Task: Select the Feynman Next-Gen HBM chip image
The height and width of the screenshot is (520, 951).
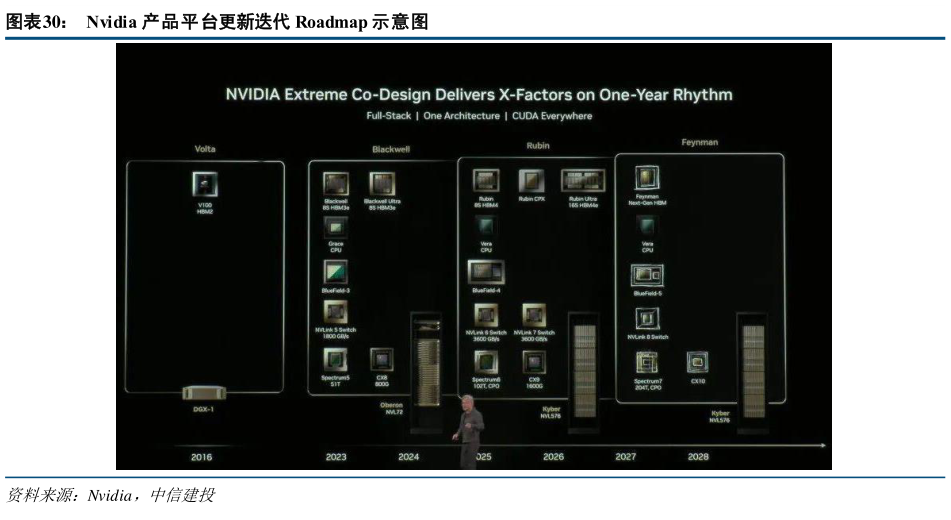Action: [x=647, y=178]
